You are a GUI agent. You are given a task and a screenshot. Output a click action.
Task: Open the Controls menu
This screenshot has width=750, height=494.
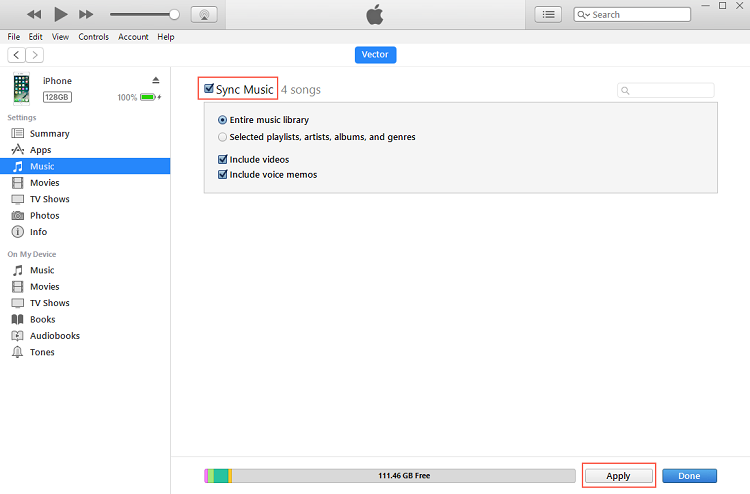(94, 37)
